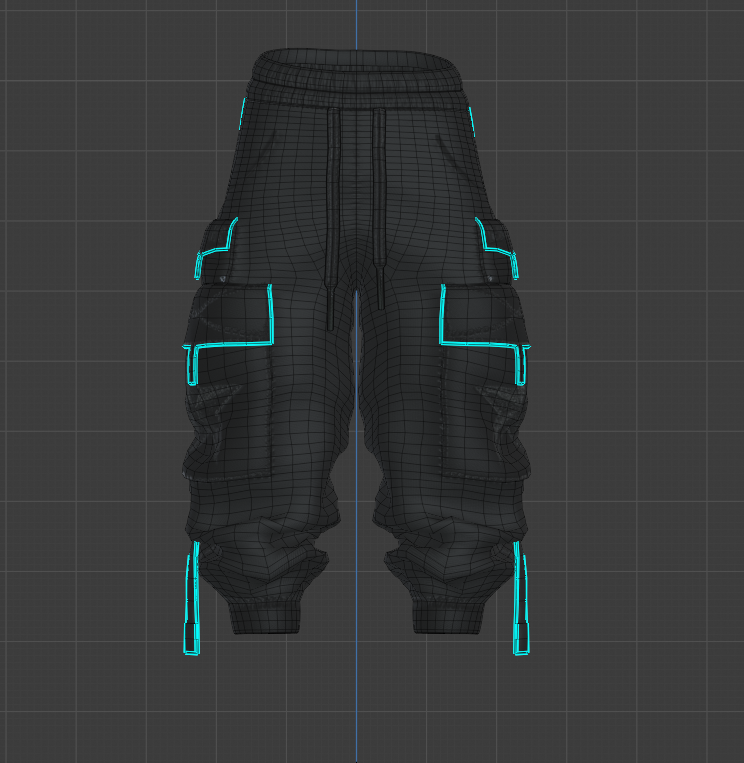Select the large cargo pocket flap on left leg
Viewport: 744px width, 763px height.
point(229,314)
